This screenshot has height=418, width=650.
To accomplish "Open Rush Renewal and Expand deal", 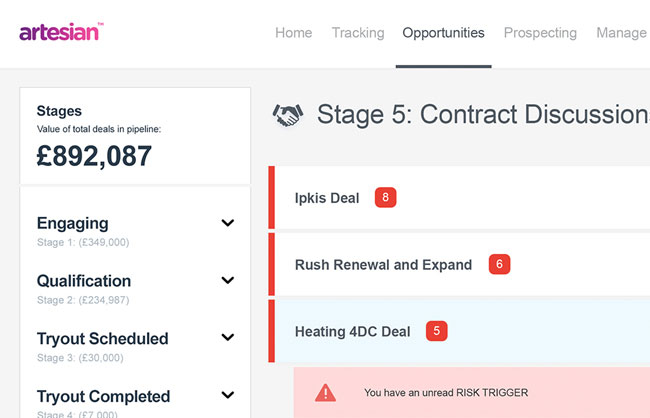I will 383,265.
